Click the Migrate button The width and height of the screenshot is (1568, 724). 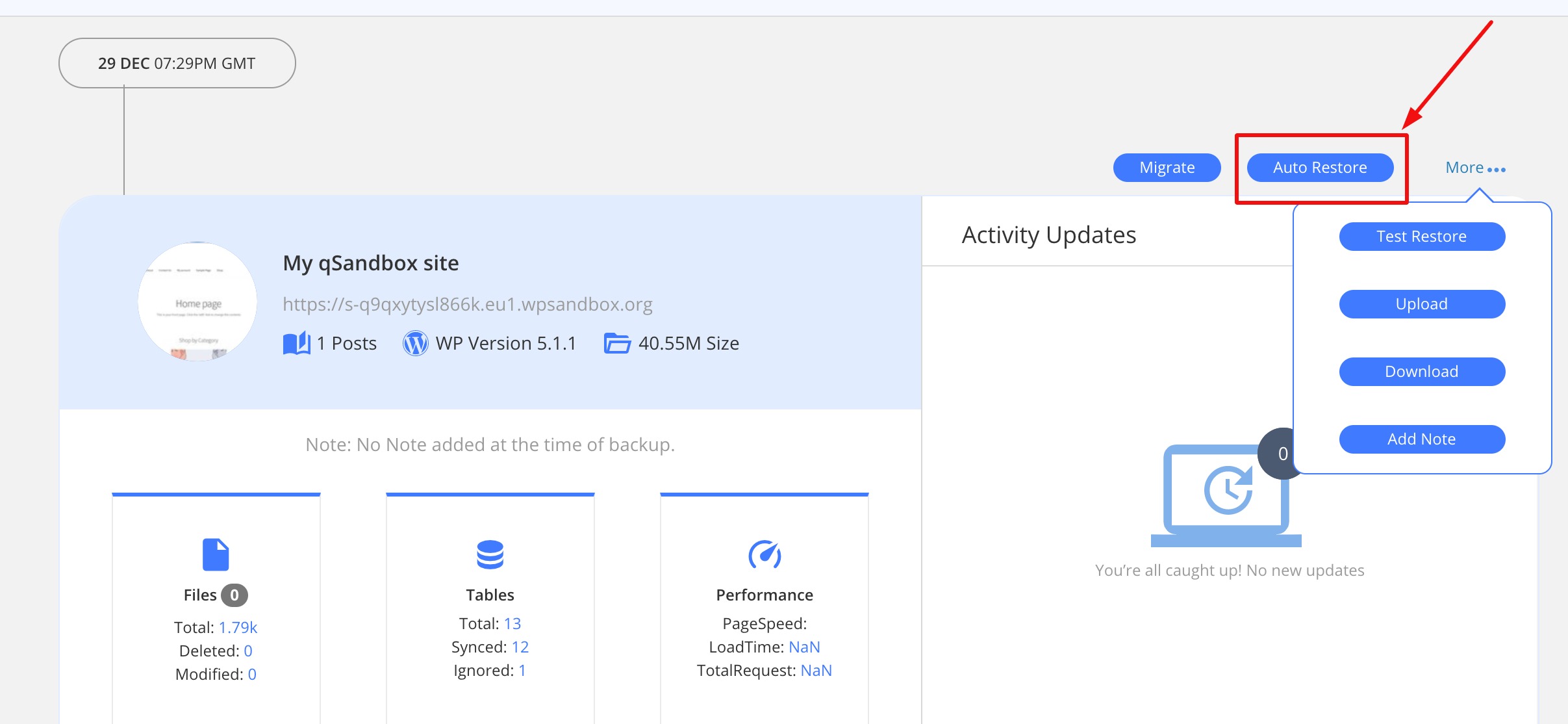(1167, 168)
